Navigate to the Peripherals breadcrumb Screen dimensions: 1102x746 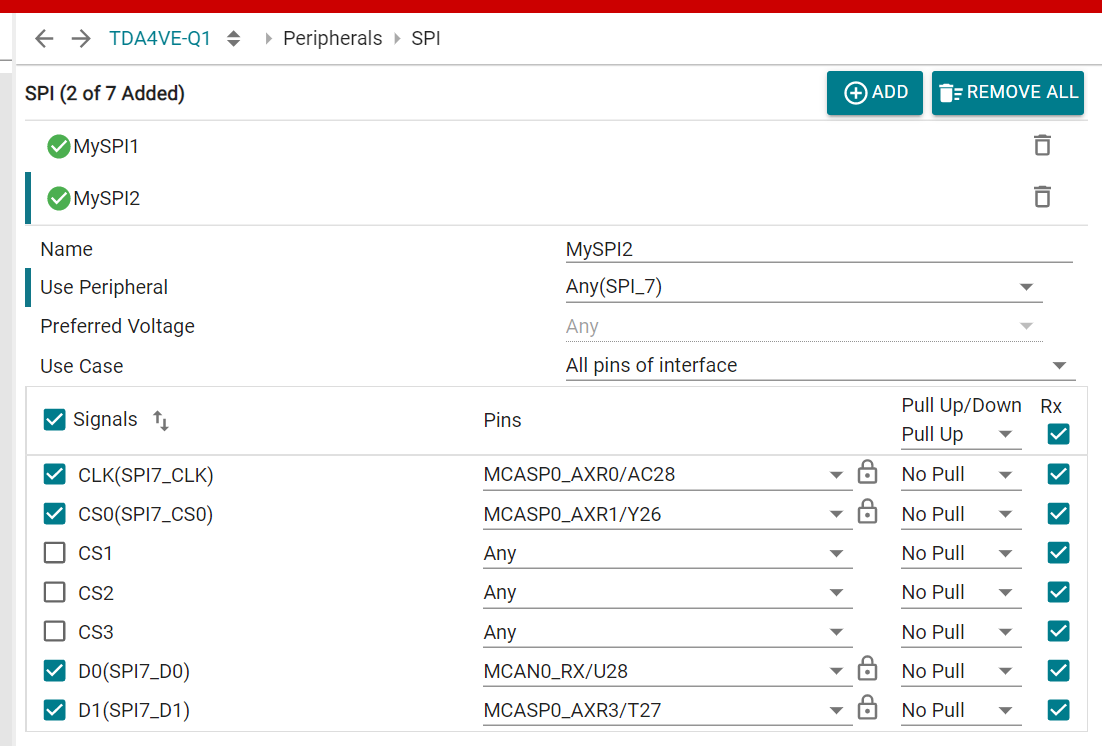point(332,38)
